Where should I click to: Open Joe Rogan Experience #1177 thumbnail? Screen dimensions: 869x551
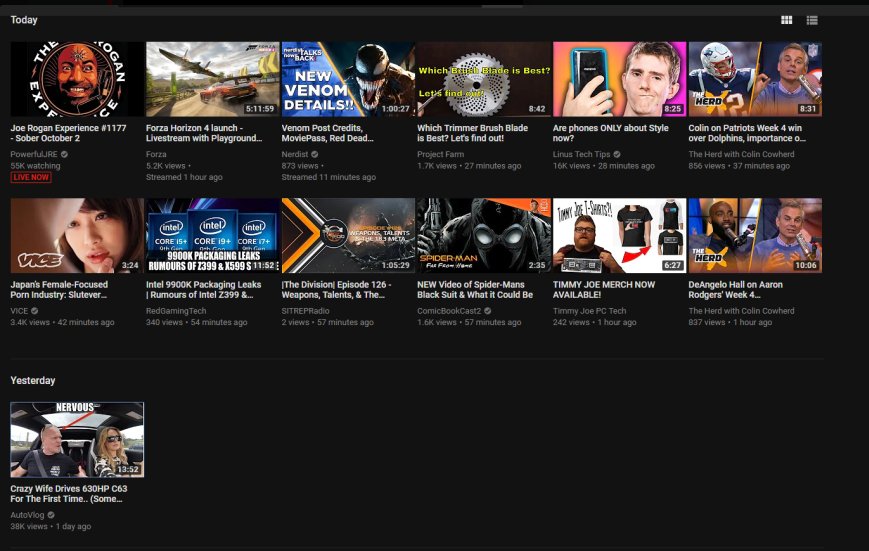pyautogui.click(x=77, y=79)
